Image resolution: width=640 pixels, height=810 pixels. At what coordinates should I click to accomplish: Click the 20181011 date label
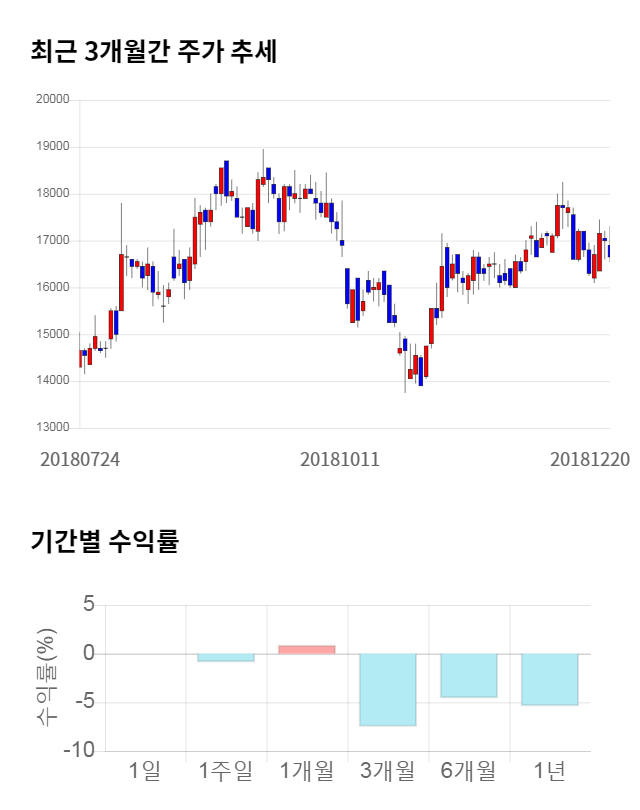tap(340, 459)
